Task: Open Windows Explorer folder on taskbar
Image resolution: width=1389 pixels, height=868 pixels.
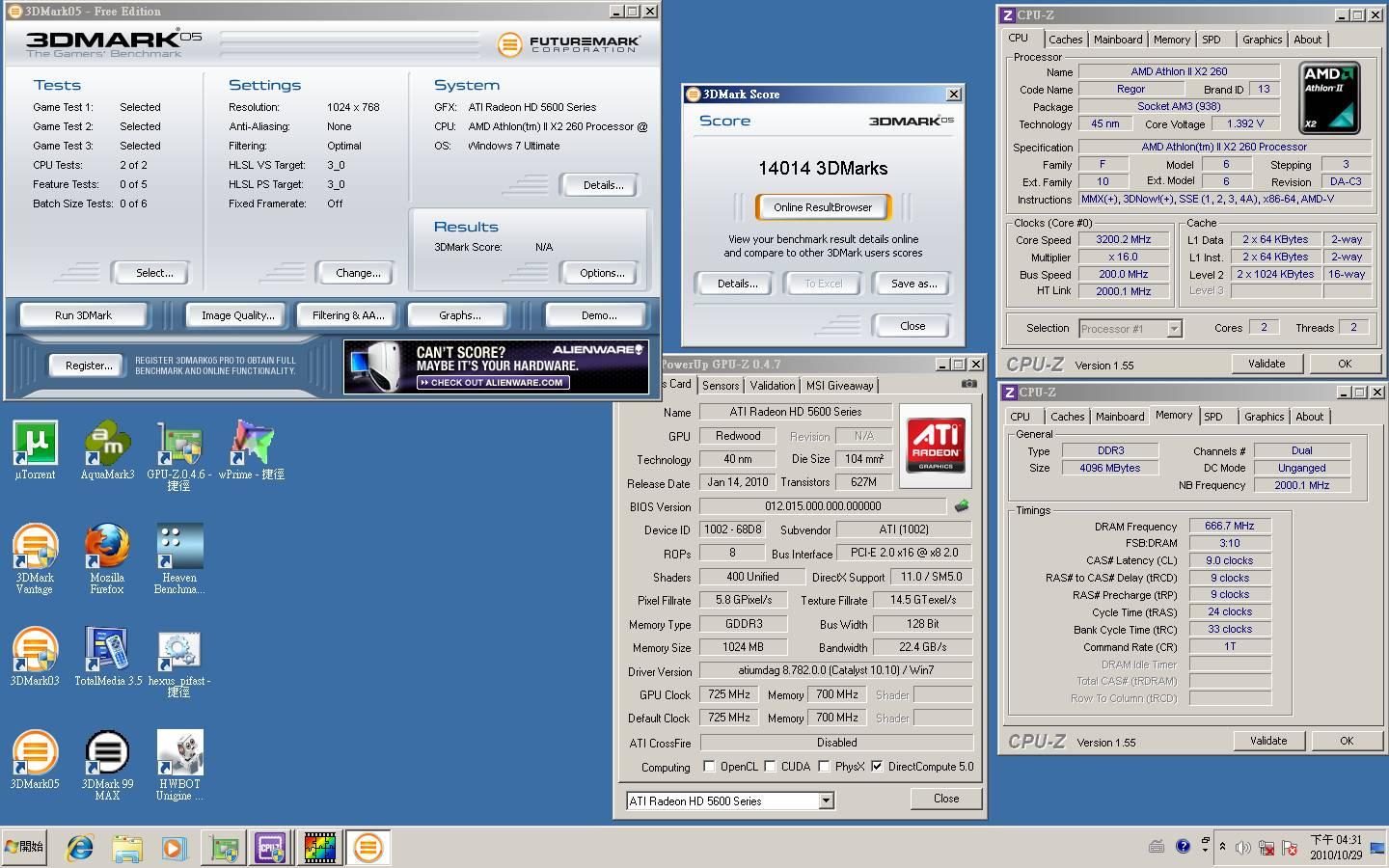Action: [127, 848]
